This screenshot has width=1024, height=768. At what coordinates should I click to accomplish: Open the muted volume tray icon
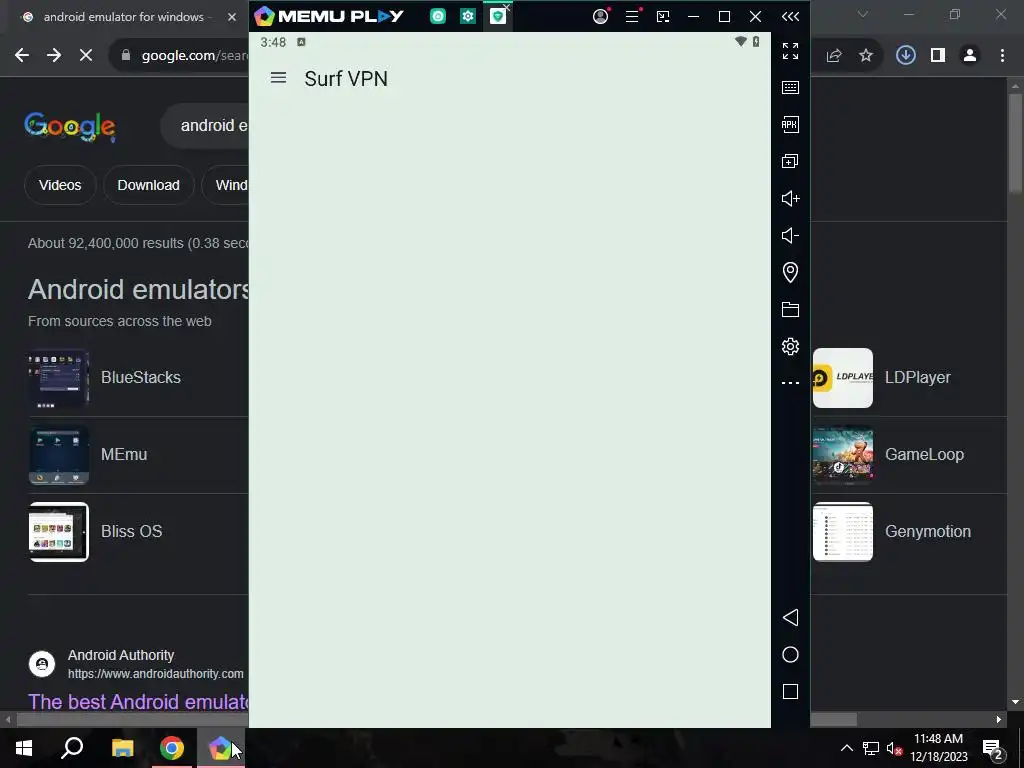coord(894,748)
